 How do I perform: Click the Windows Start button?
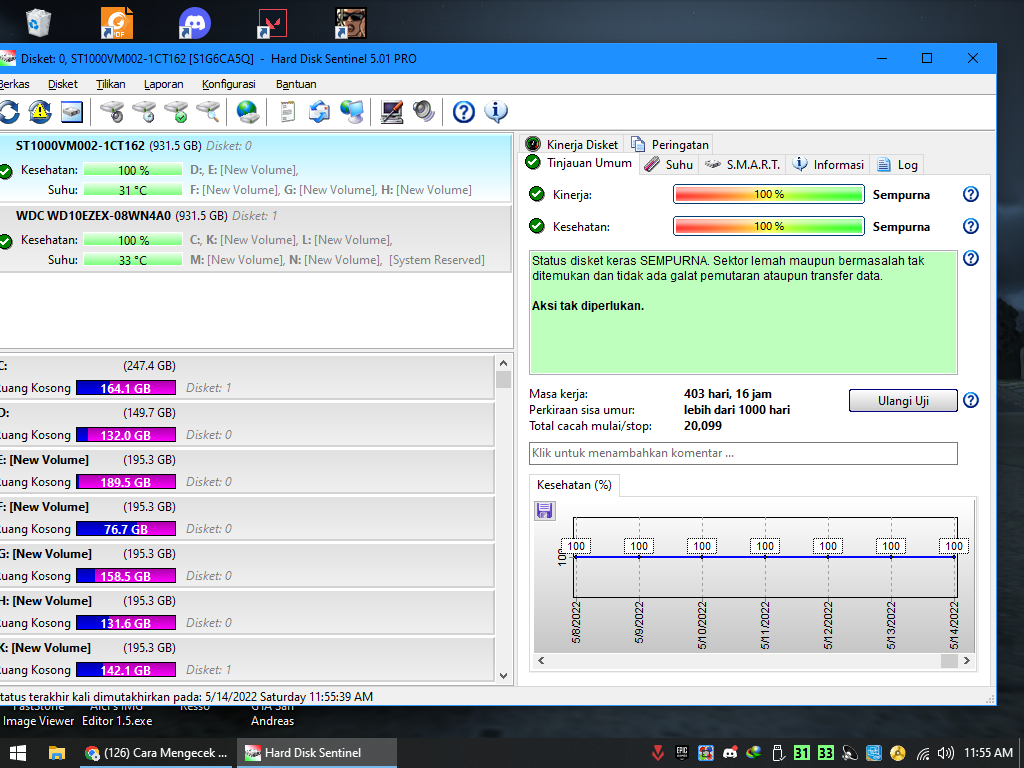point(18,753)
